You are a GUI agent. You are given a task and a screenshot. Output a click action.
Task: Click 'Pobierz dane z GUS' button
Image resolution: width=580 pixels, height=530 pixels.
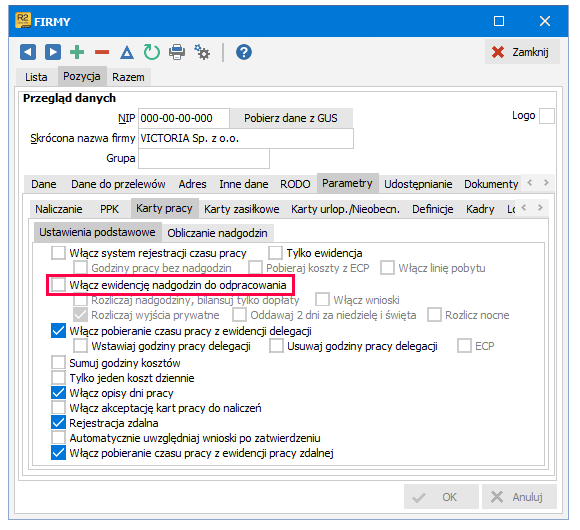point(291,118)
